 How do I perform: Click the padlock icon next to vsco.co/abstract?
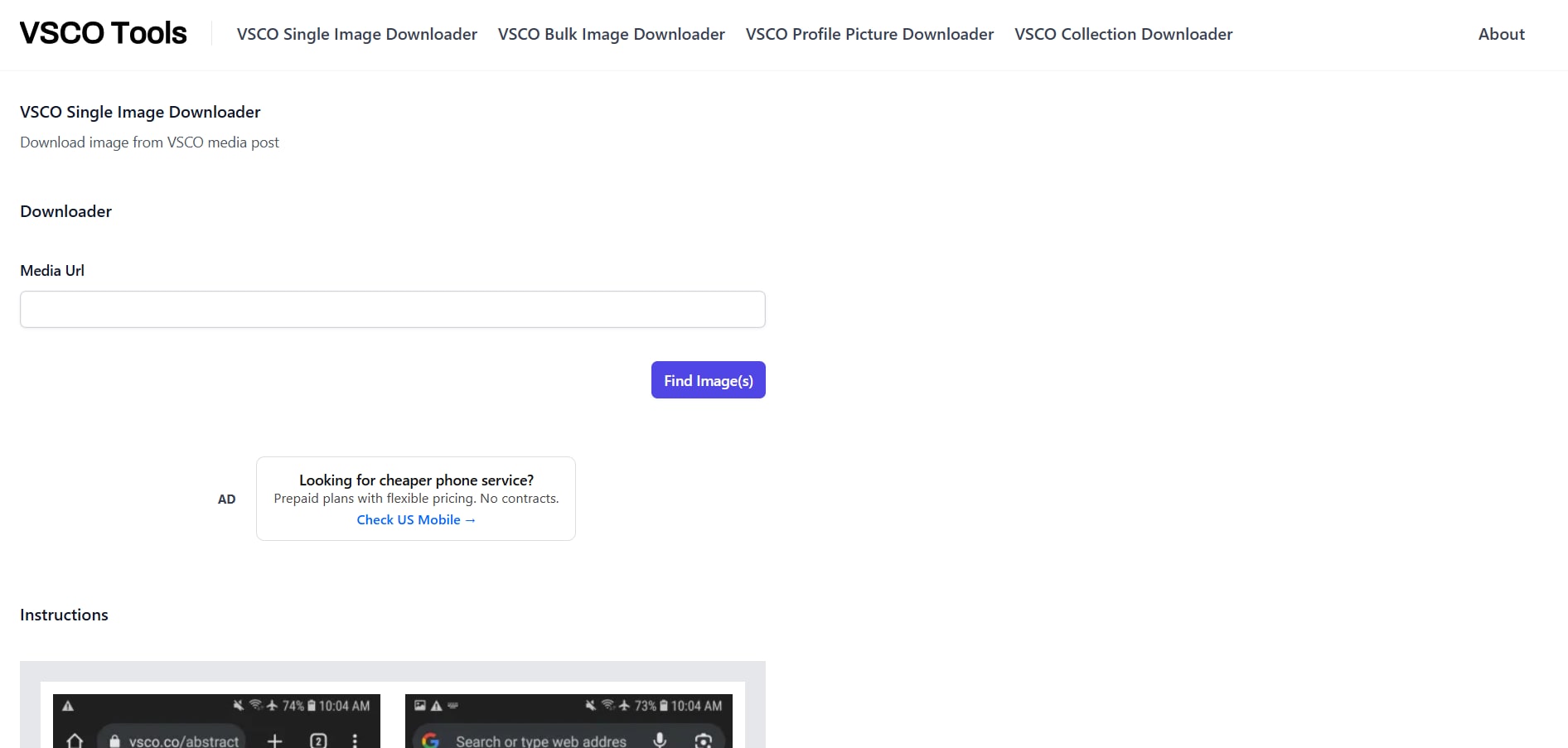pyautogui.click(x=114, y=741)
